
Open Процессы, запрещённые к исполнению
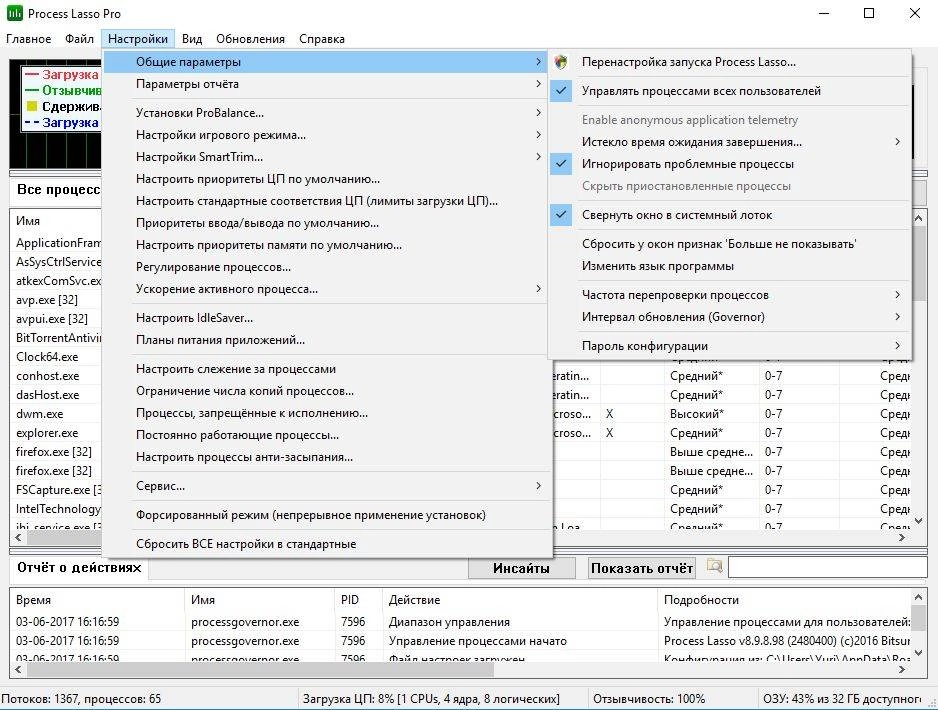pos(327,413)
